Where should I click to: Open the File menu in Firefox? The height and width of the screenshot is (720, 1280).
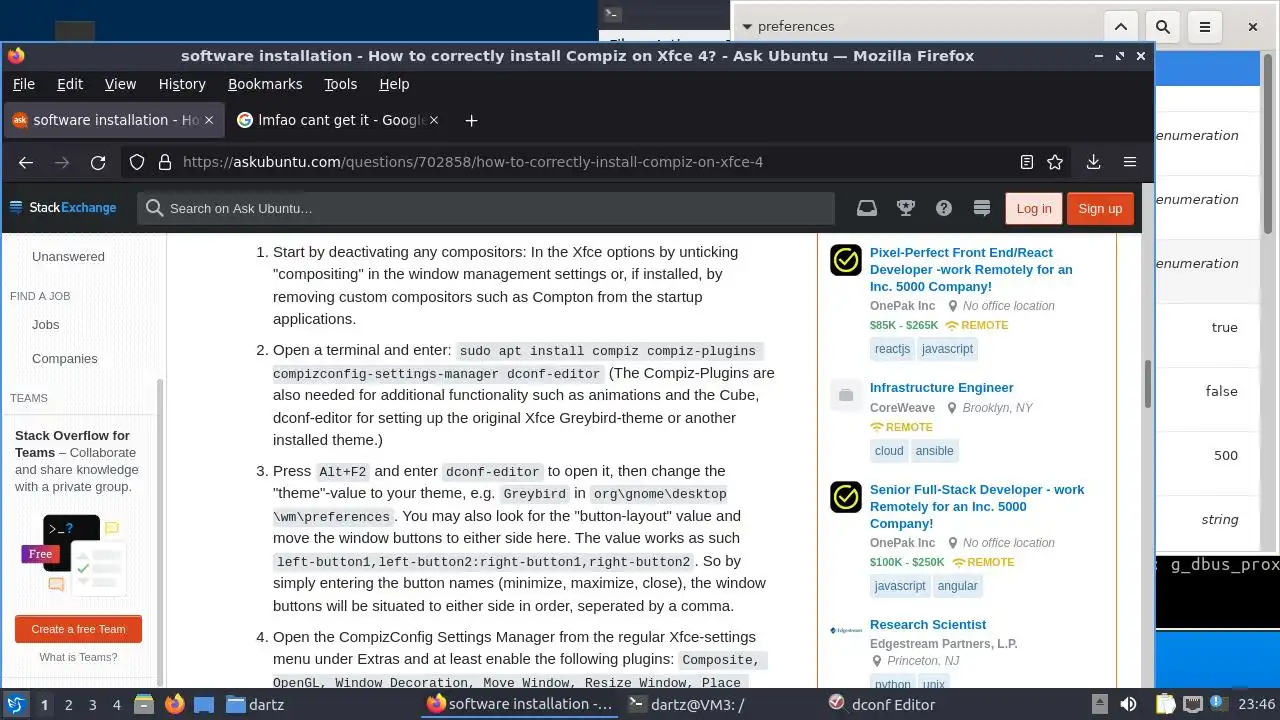(x=23, y=84)
